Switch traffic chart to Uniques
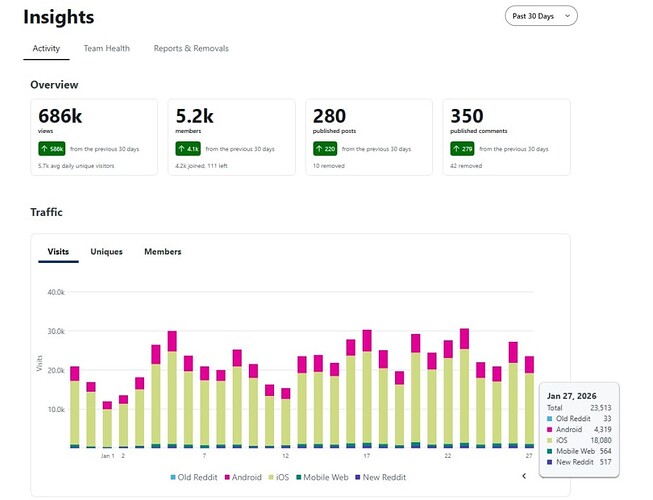This screenshot has width=653, height=500. pos(106,252)
